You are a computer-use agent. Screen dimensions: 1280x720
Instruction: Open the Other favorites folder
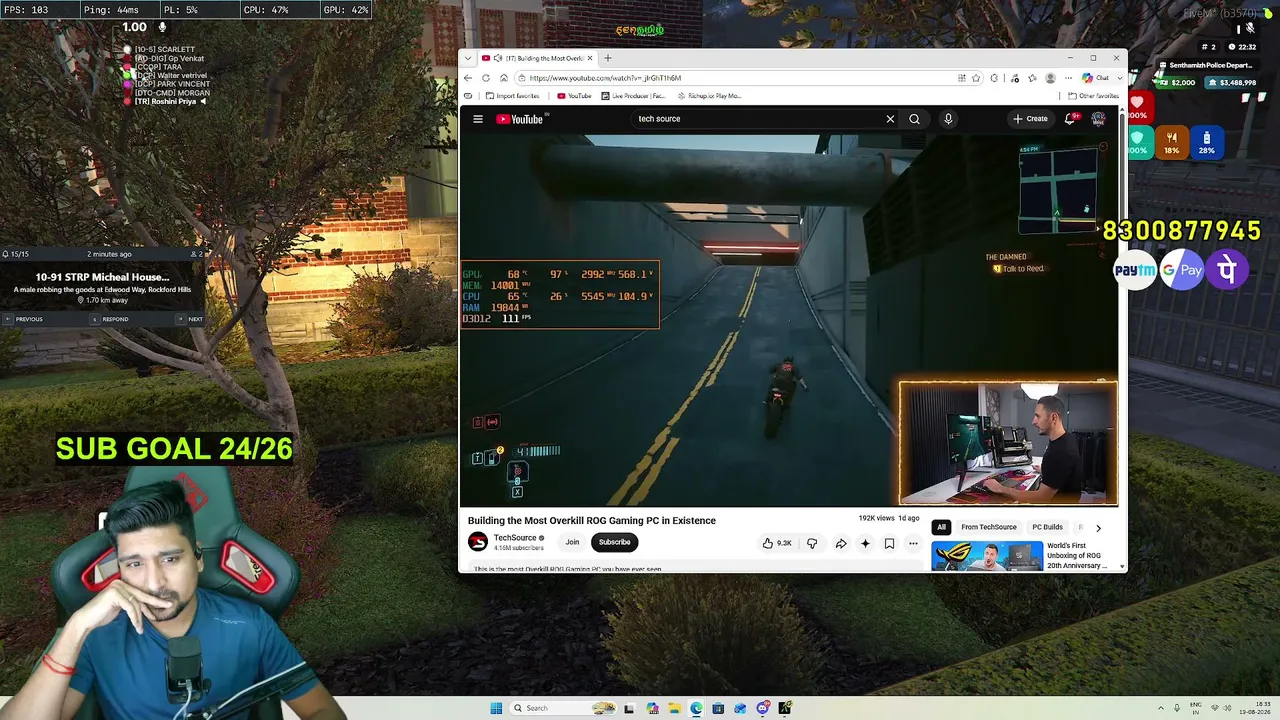point(1093,96)
